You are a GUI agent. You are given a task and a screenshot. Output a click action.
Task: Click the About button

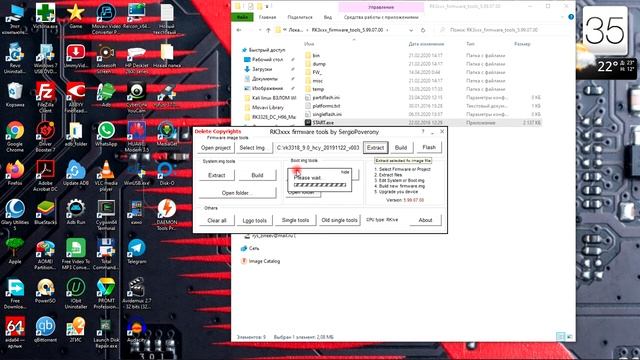[x=425, y=220]
